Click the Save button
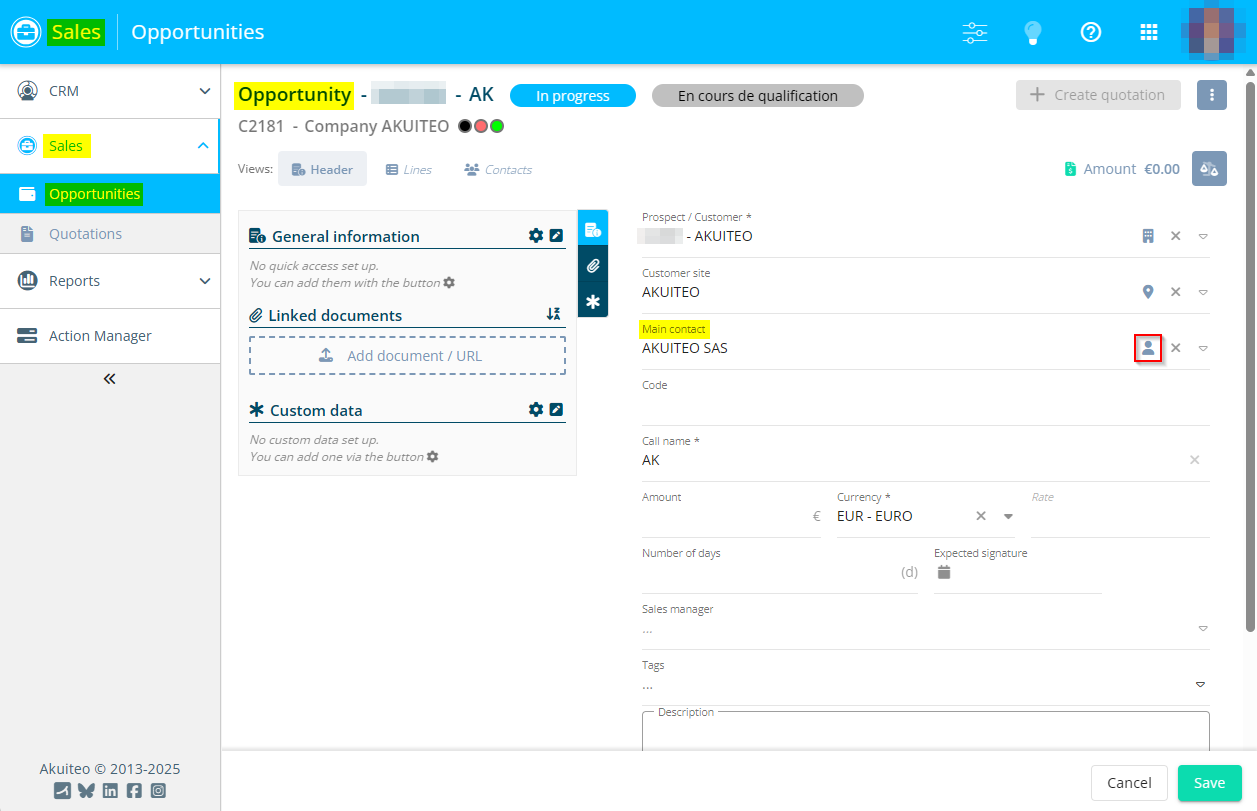Screen dimensions: 1257x811 [x=1209, y=783]
